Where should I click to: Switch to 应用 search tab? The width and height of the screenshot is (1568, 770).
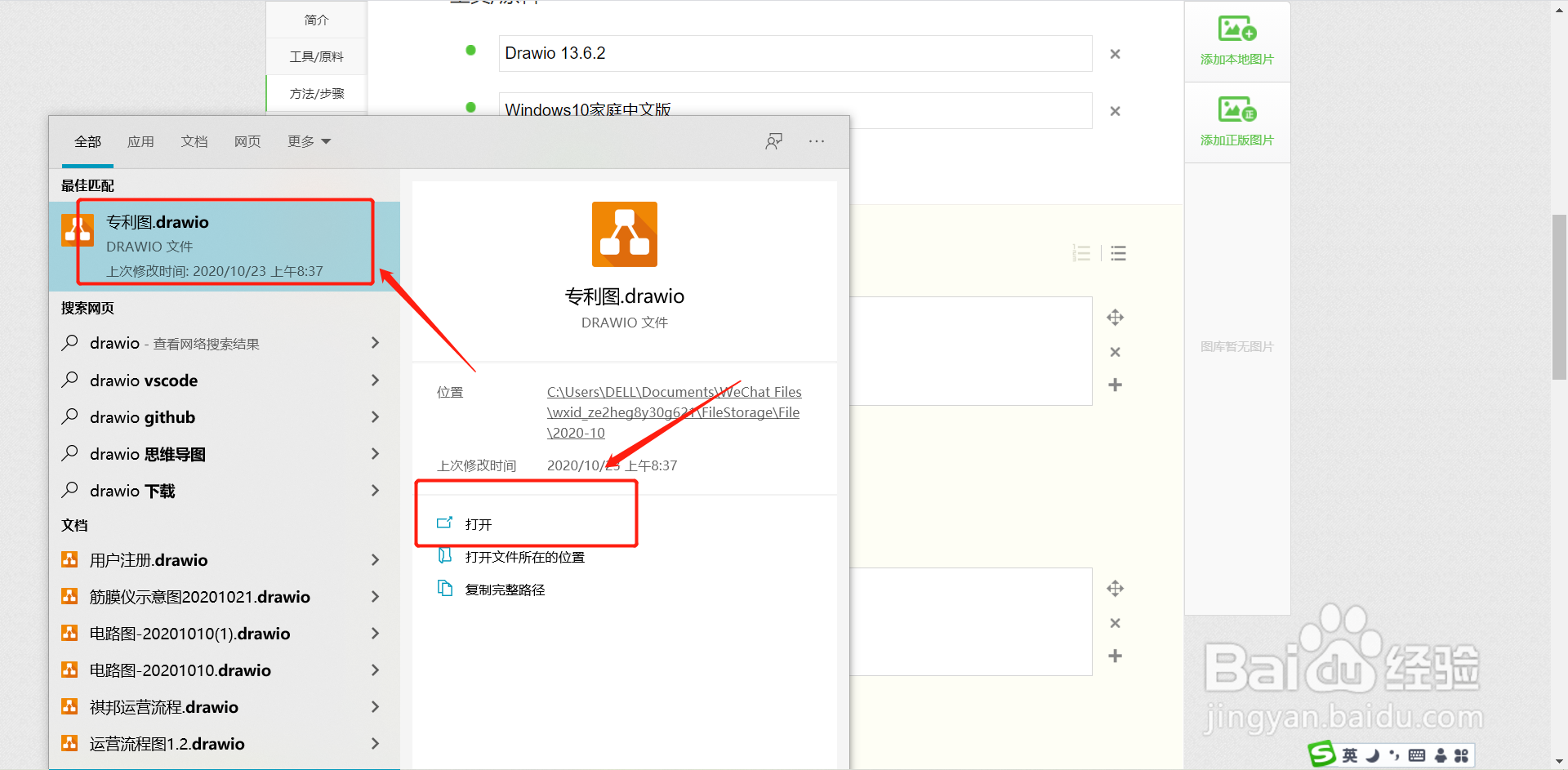coord(140,141)
